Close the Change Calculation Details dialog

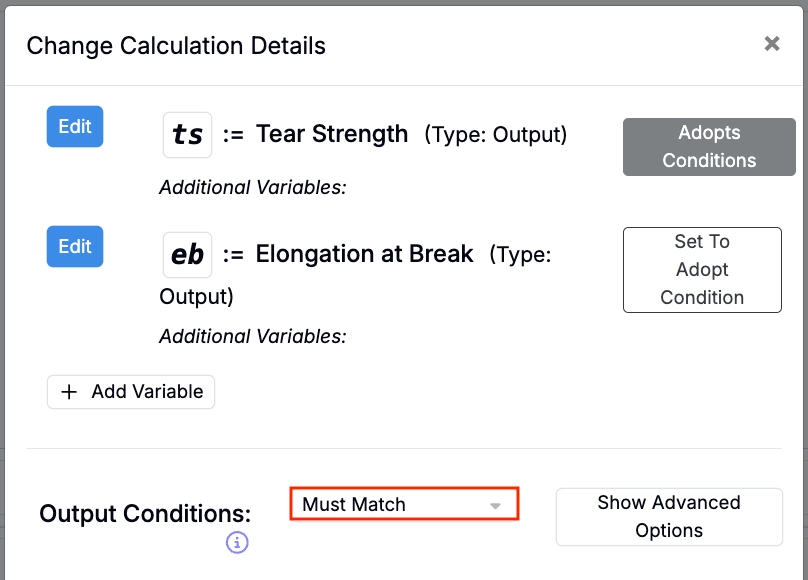(772, 43)
